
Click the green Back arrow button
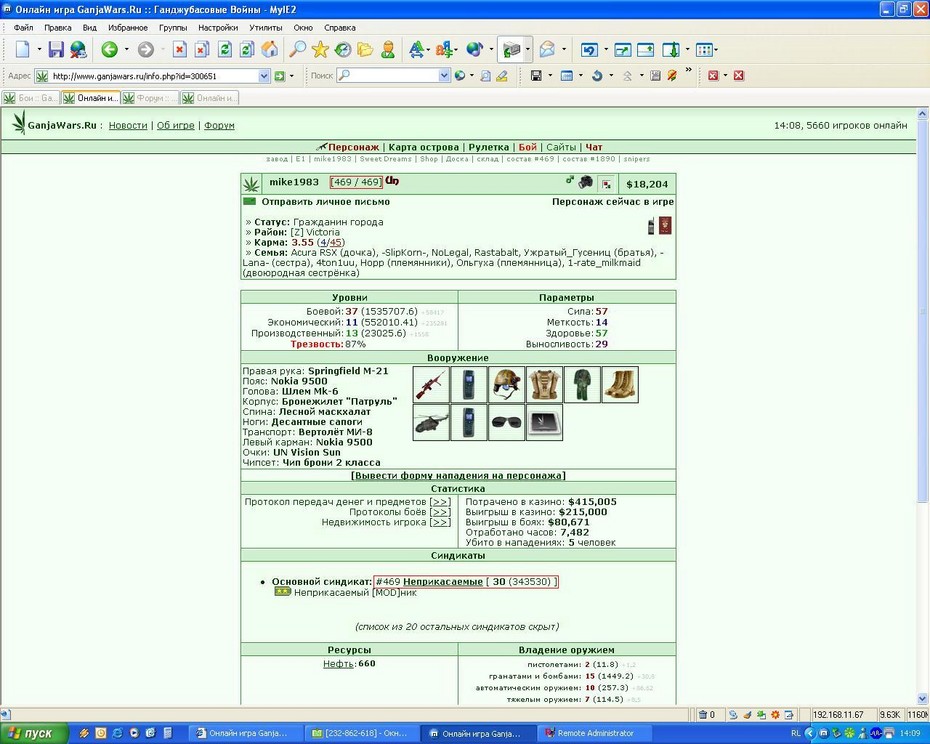coord(109,50)
